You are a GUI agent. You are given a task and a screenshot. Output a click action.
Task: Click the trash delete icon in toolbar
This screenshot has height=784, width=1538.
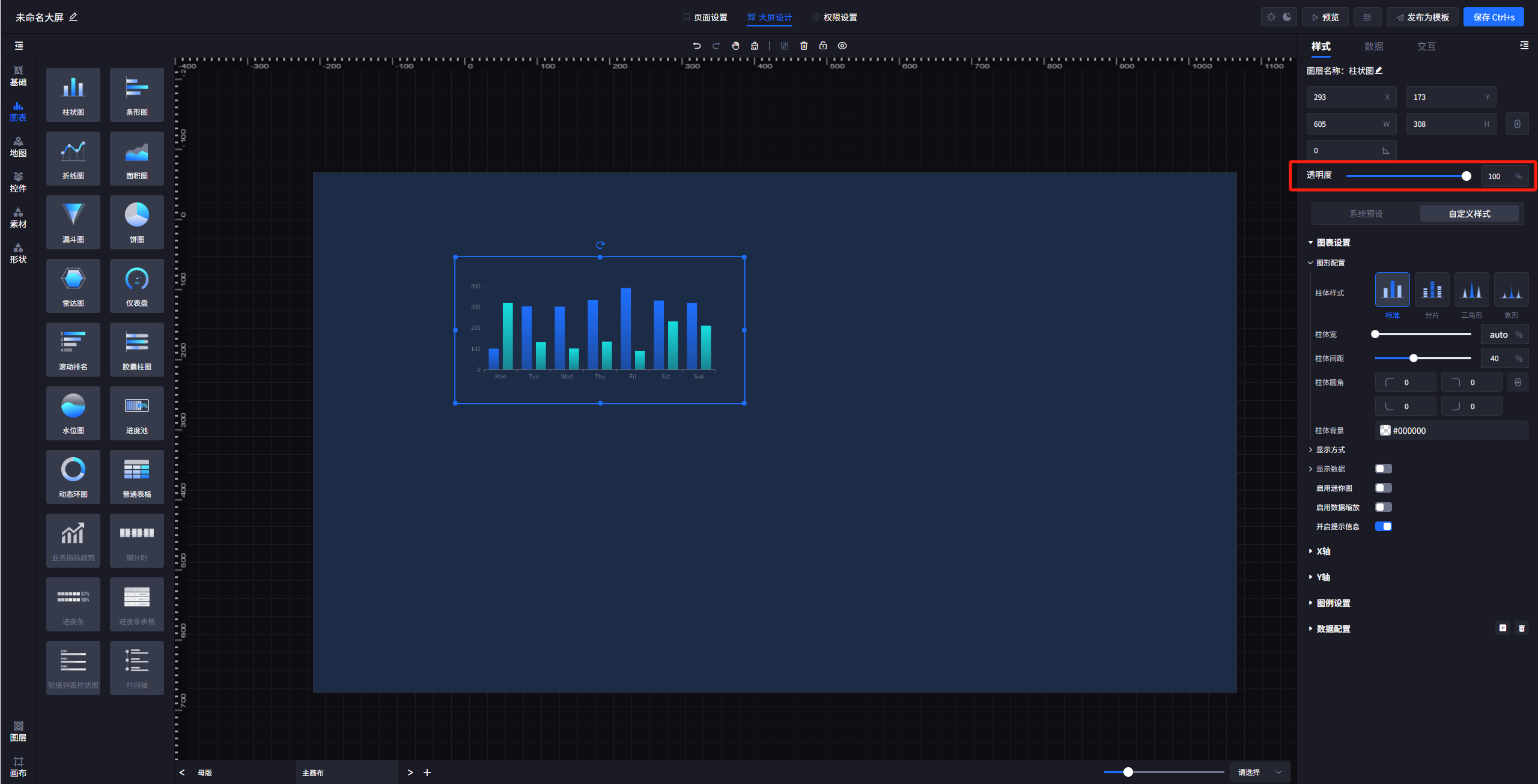[804, 46]
